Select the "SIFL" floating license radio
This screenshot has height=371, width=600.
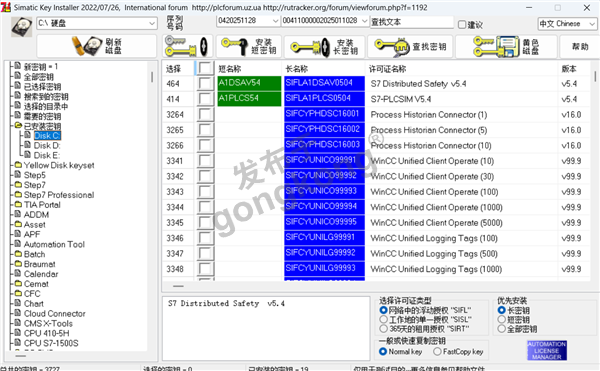click(x=383, y=310)
